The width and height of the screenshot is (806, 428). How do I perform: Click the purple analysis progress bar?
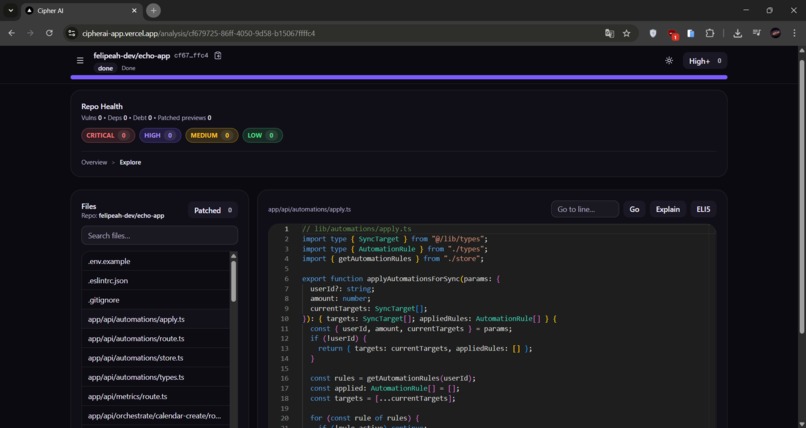[399, 77]
